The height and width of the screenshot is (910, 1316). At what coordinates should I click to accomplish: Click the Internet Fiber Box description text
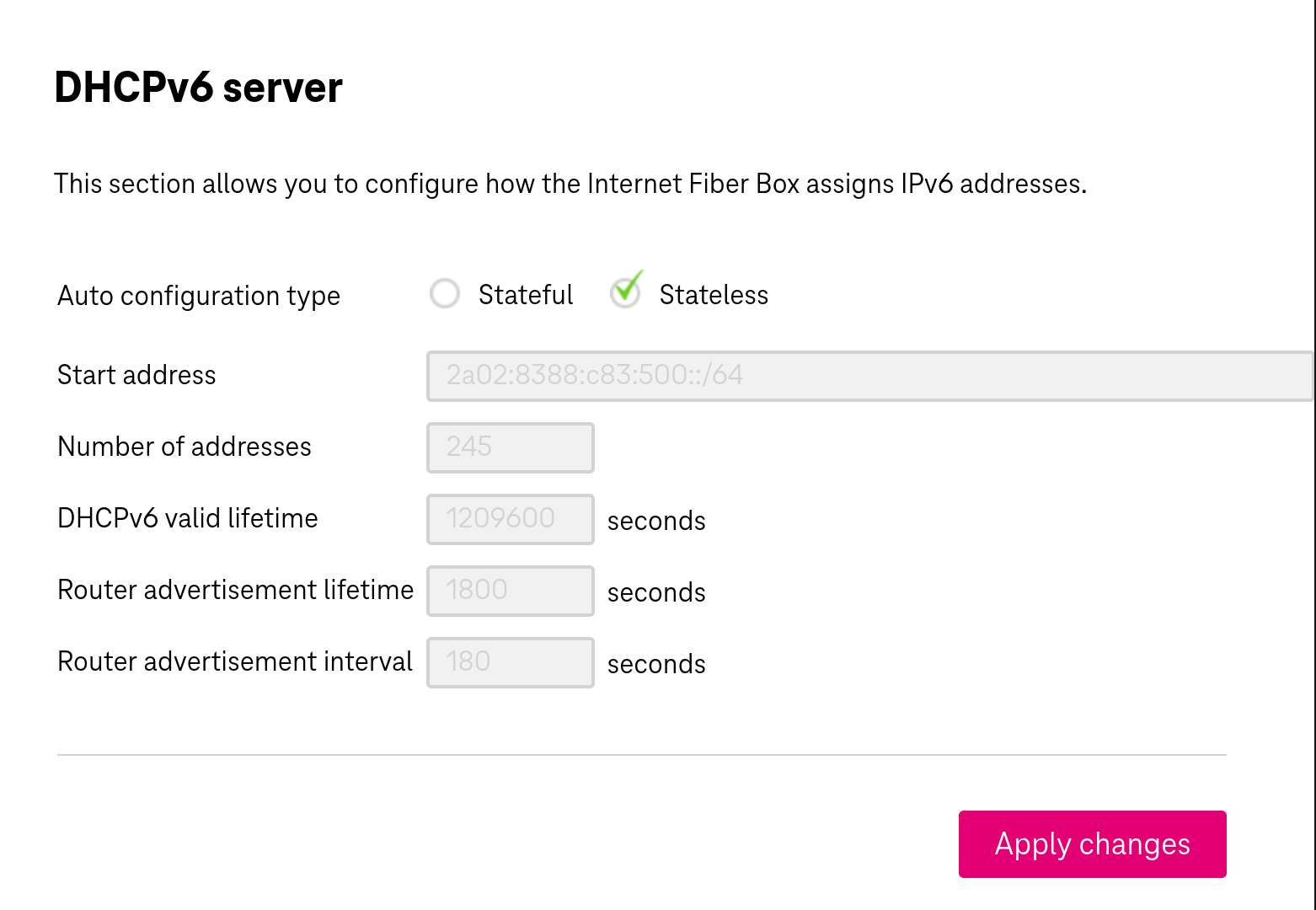click(x=570, y=184)
